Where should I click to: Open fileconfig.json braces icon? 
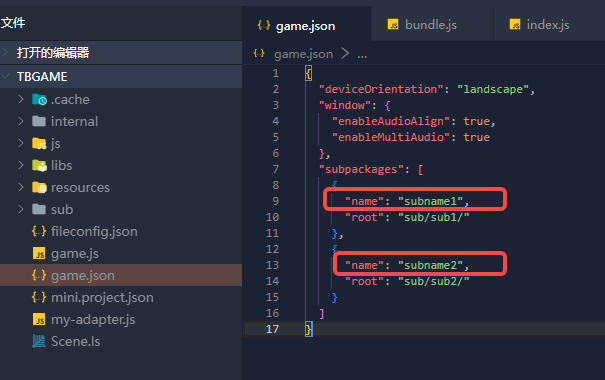click(39, 231)
